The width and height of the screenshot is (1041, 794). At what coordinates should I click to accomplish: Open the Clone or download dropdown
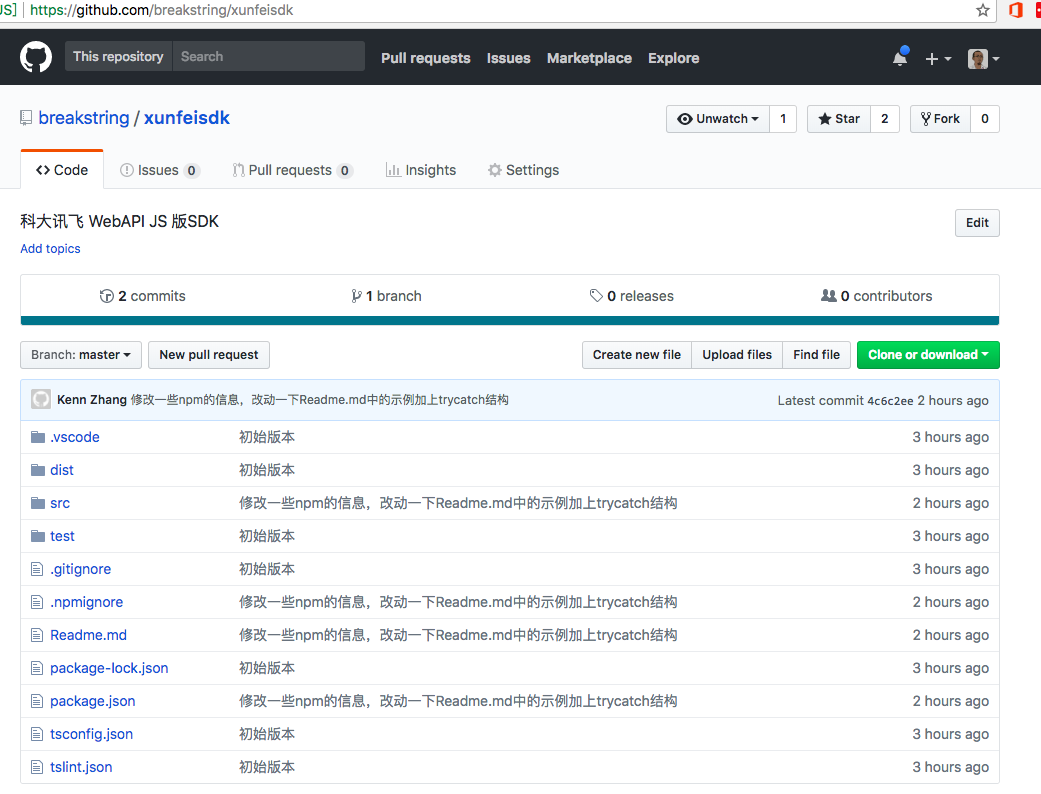click(x=928, y=355)
